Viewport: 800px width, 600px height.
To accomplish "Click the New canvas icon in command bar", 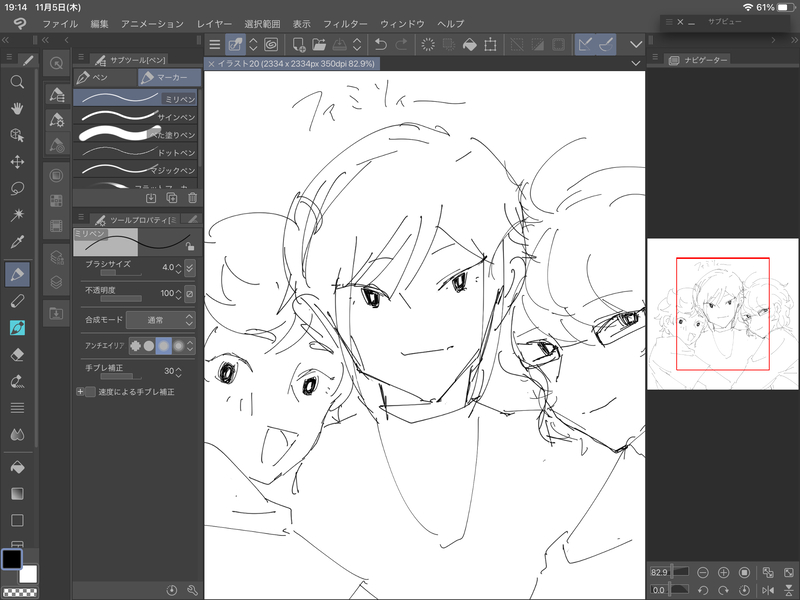I will point(299,45).
